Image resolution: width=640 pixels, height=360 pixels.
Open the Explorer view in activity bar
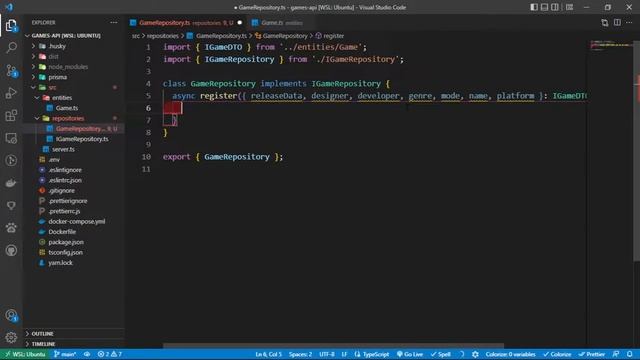pyautogui.click(x=11, y=26)
